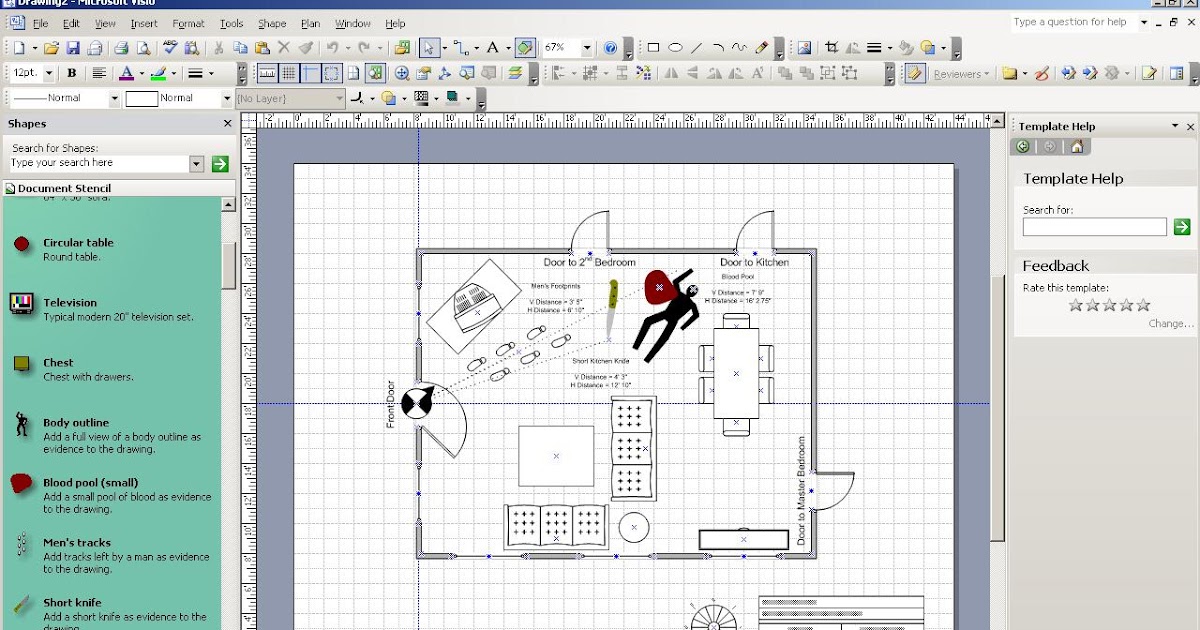The width and height of the screenshot is (1200, 630).
Task: Toggle the Guides display button
Action: pyautogui.click(x=311, y=73)
